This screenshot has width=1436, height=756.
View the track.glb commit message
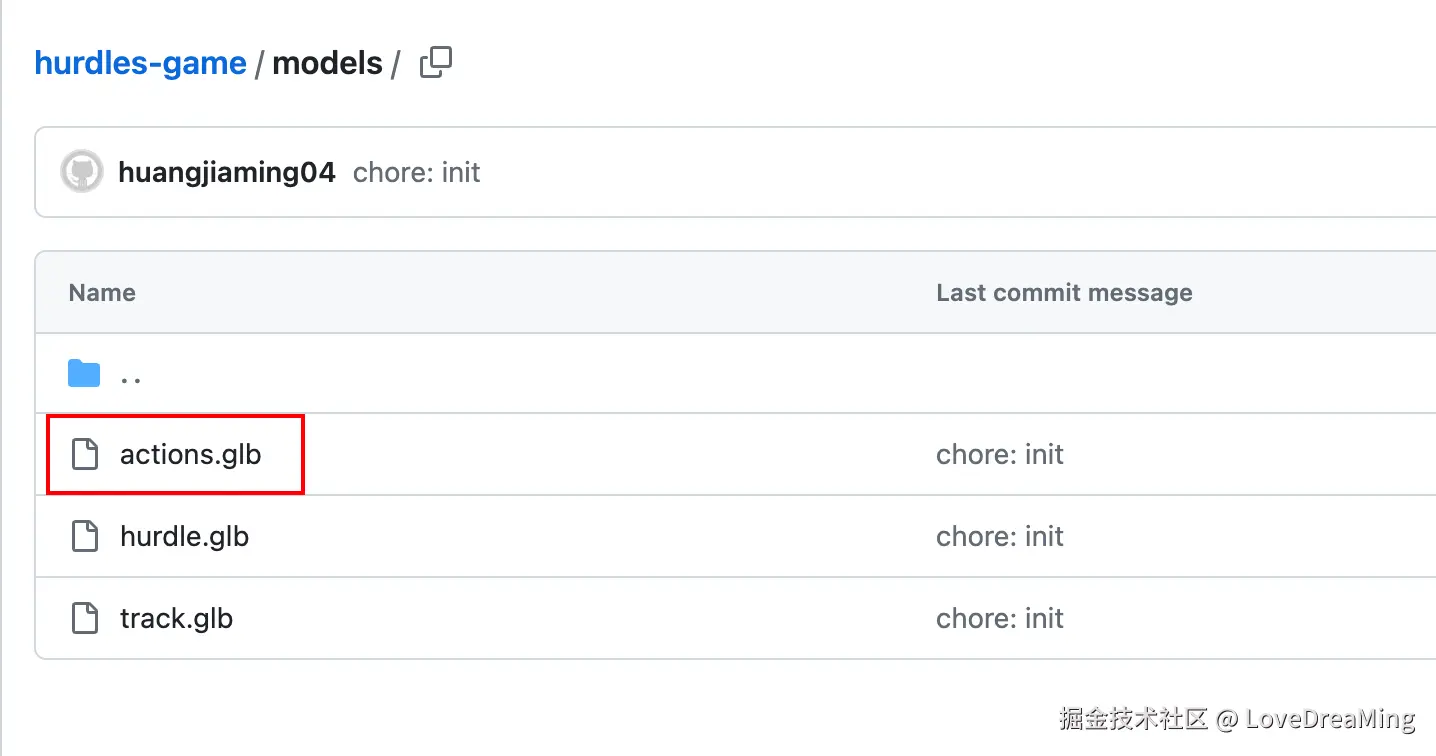[999, 618]
